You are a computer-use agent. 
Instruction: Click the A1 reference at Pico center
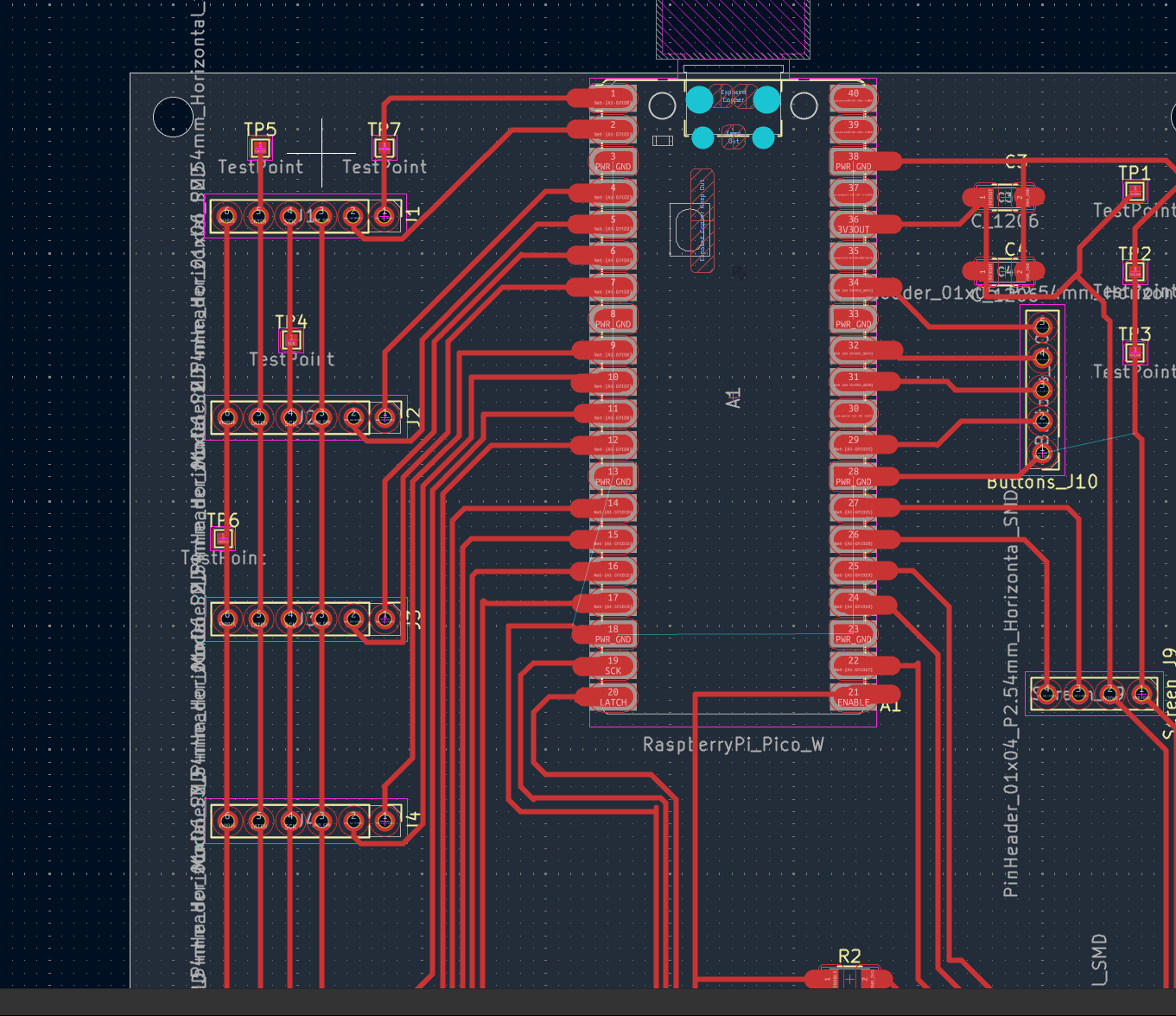tap(734, 398)
